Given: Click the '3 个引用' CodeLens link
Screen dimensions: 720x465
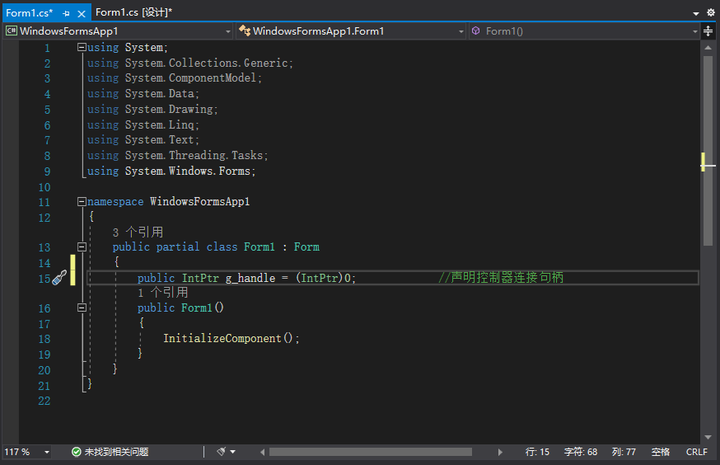Looking at the screenshot, I should [138, 232].
